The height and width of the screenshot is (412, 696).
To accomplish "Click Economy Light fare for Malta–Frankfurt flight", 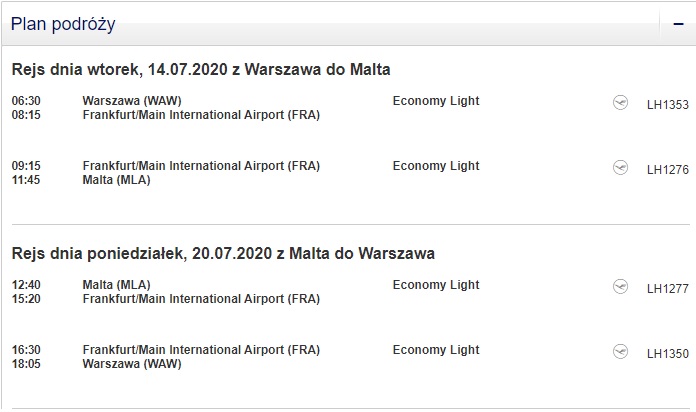I will 436,285.
